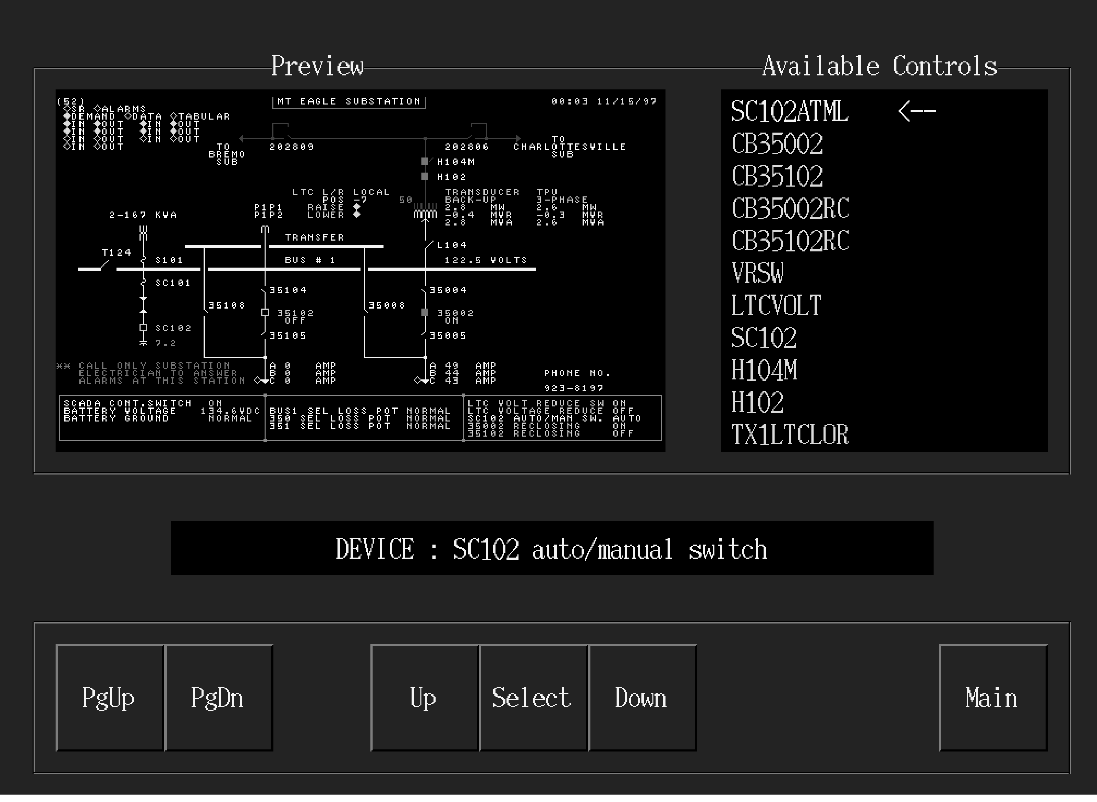Select CB35002RC reclosing control entry
1097x802 pixels.
point(791,210)
